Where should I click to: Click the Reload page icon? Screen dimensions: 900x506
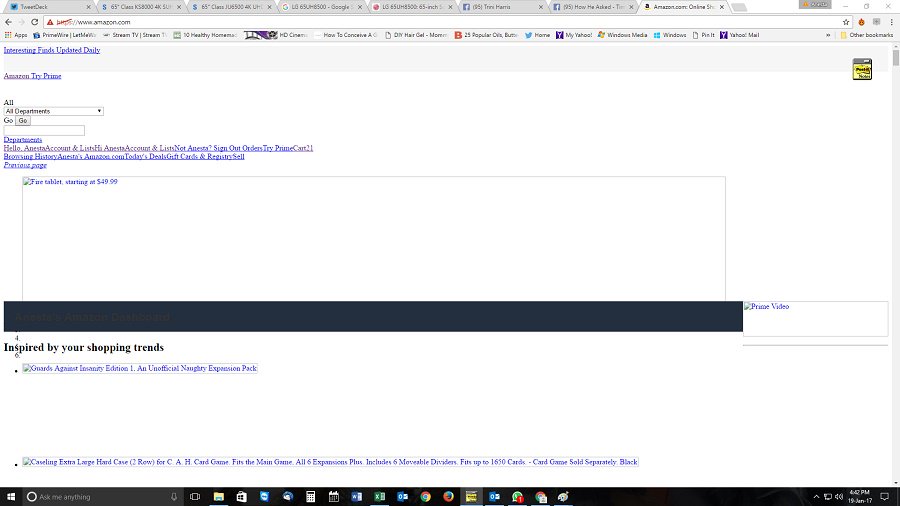point(34,22)
